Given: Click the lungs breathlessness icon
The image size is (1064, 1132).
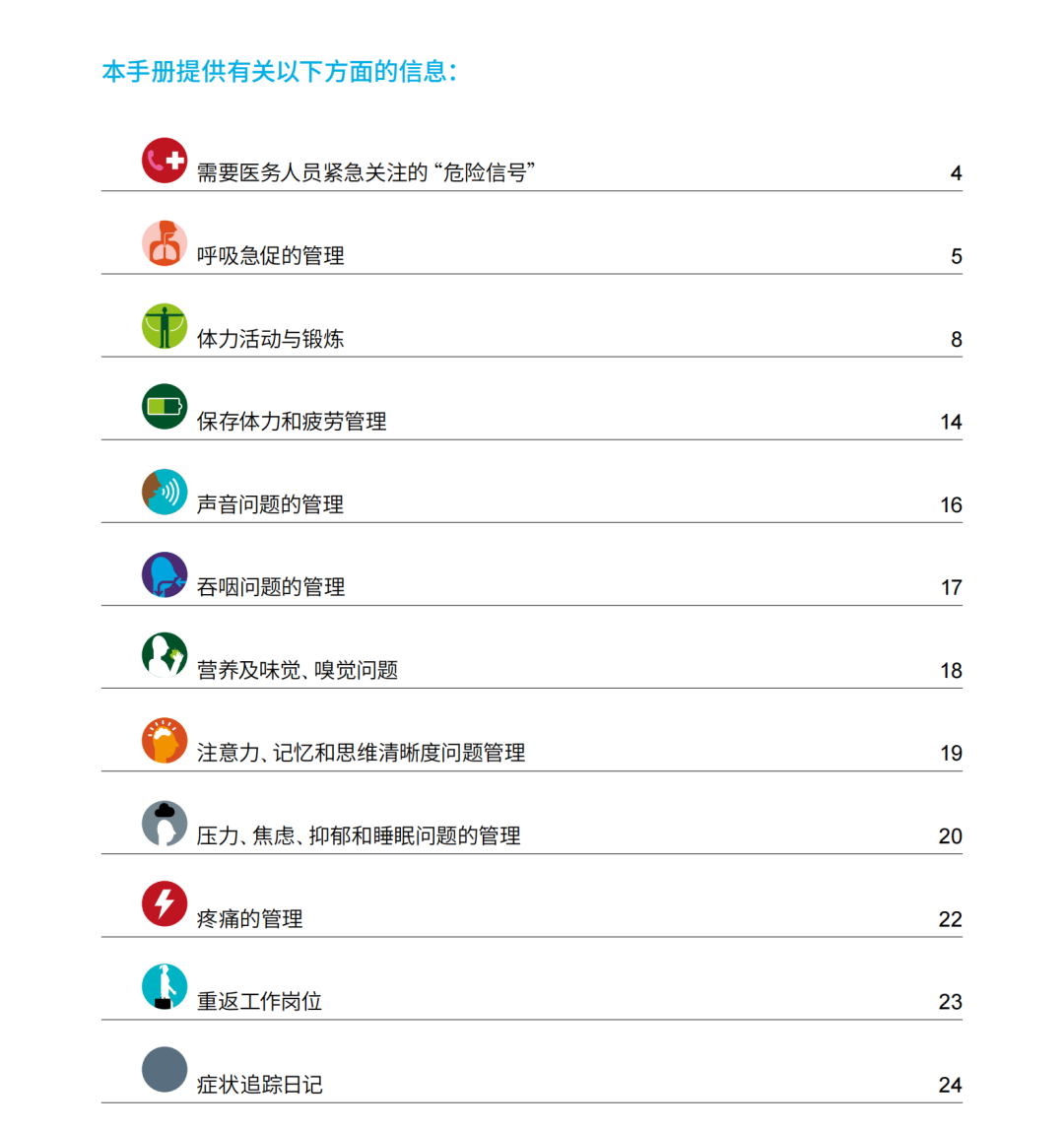Looking at the screenshot, I should point(164,243).
